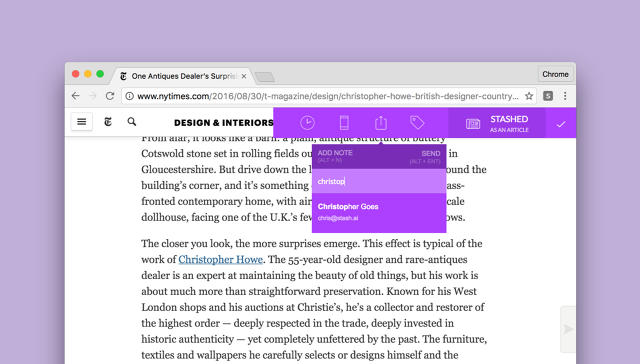This screenshot has height=364, width=640.
Task: Open the share icon in Stash bar
Action: click(381, 122)
